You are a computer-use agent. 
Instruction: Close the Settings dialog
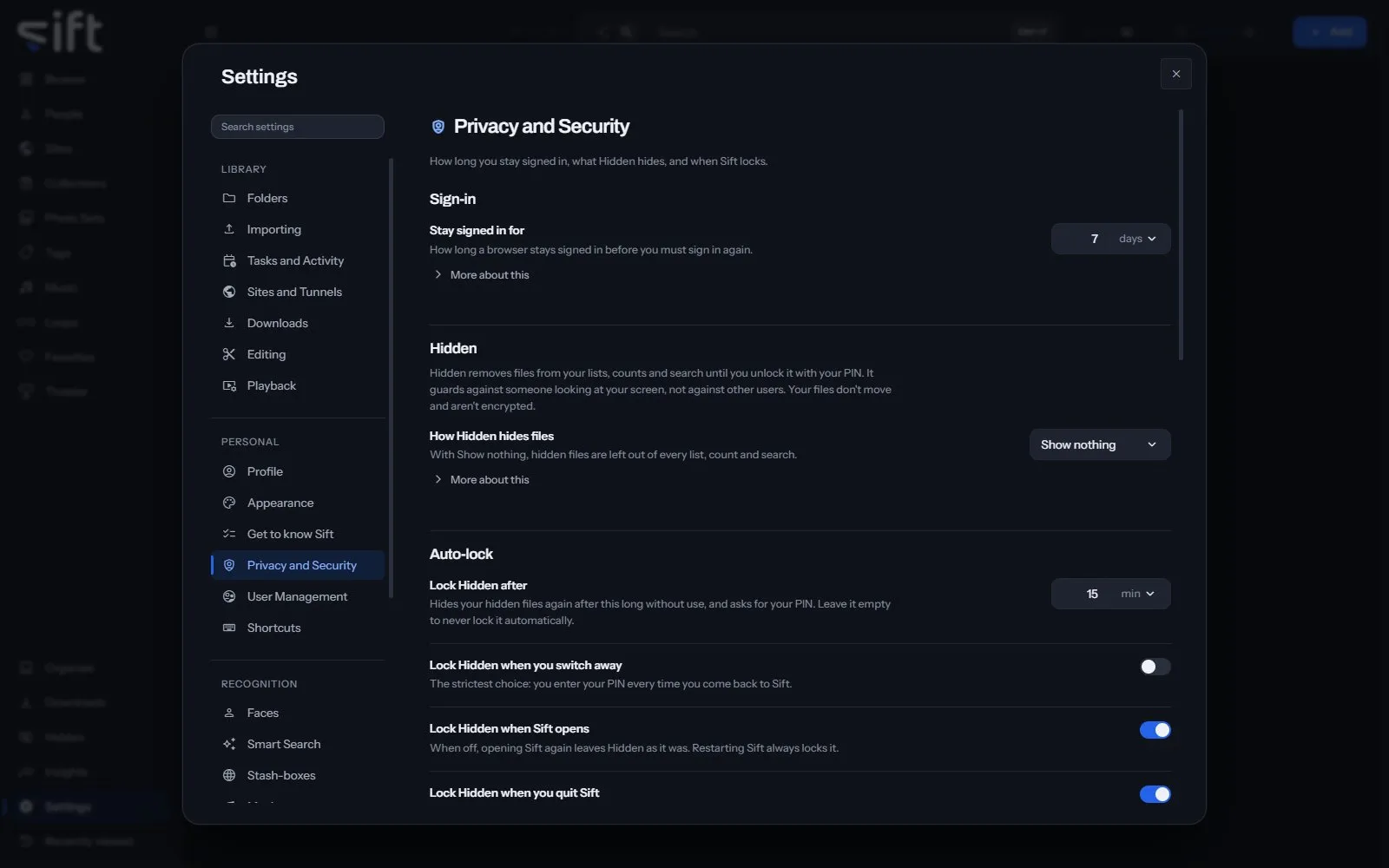1176,74
